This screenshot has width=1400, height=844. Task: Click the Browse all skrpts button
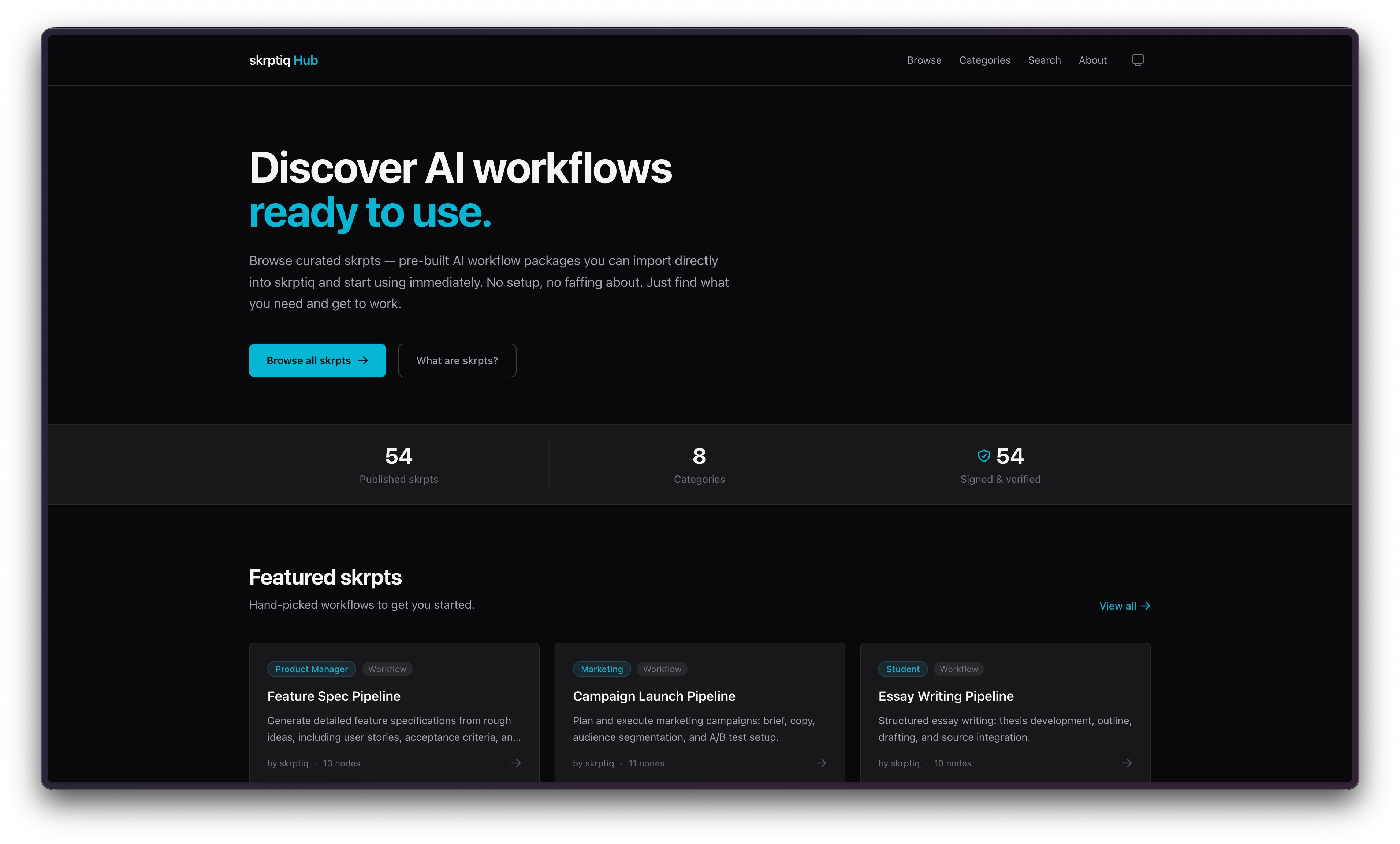[317, 360]
